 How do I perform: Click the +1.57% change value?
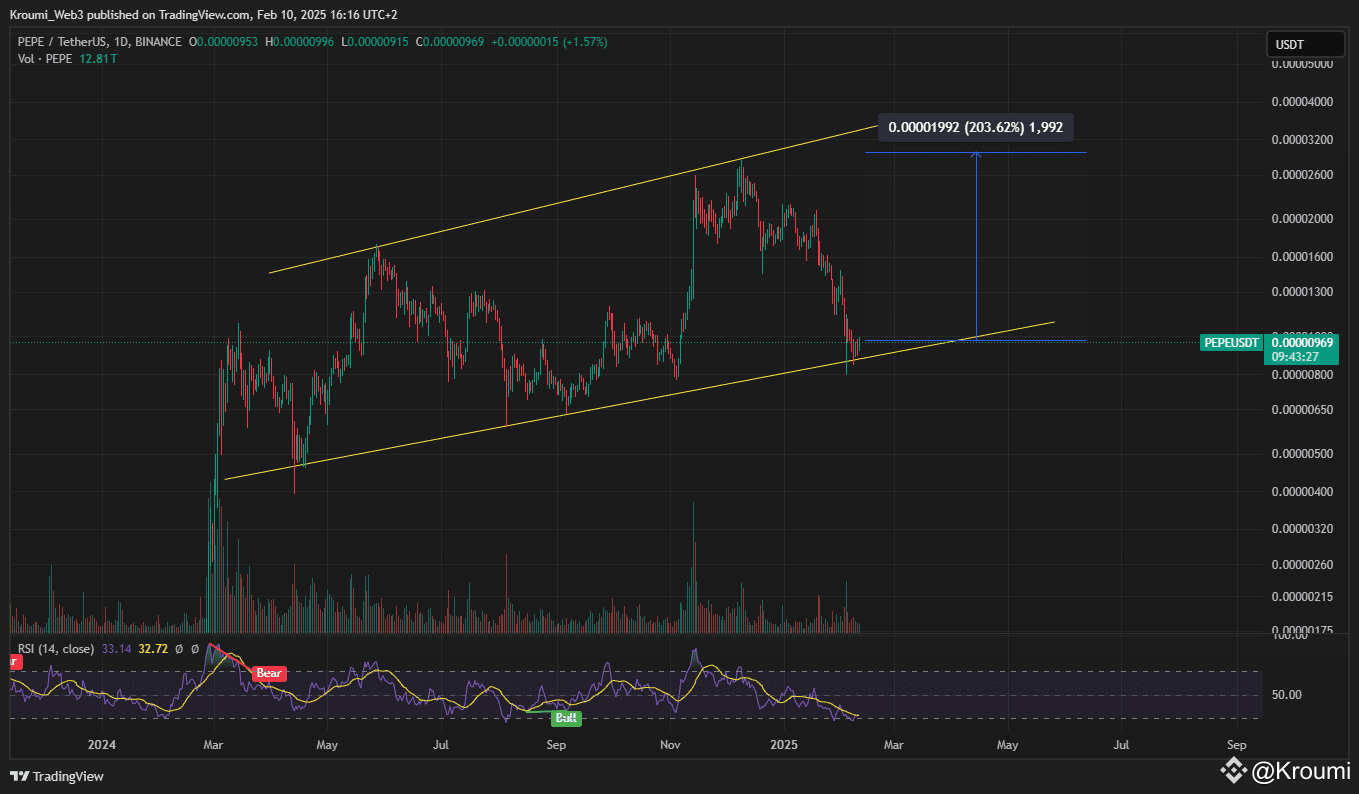pyautogui.click(x=583, y=42)
